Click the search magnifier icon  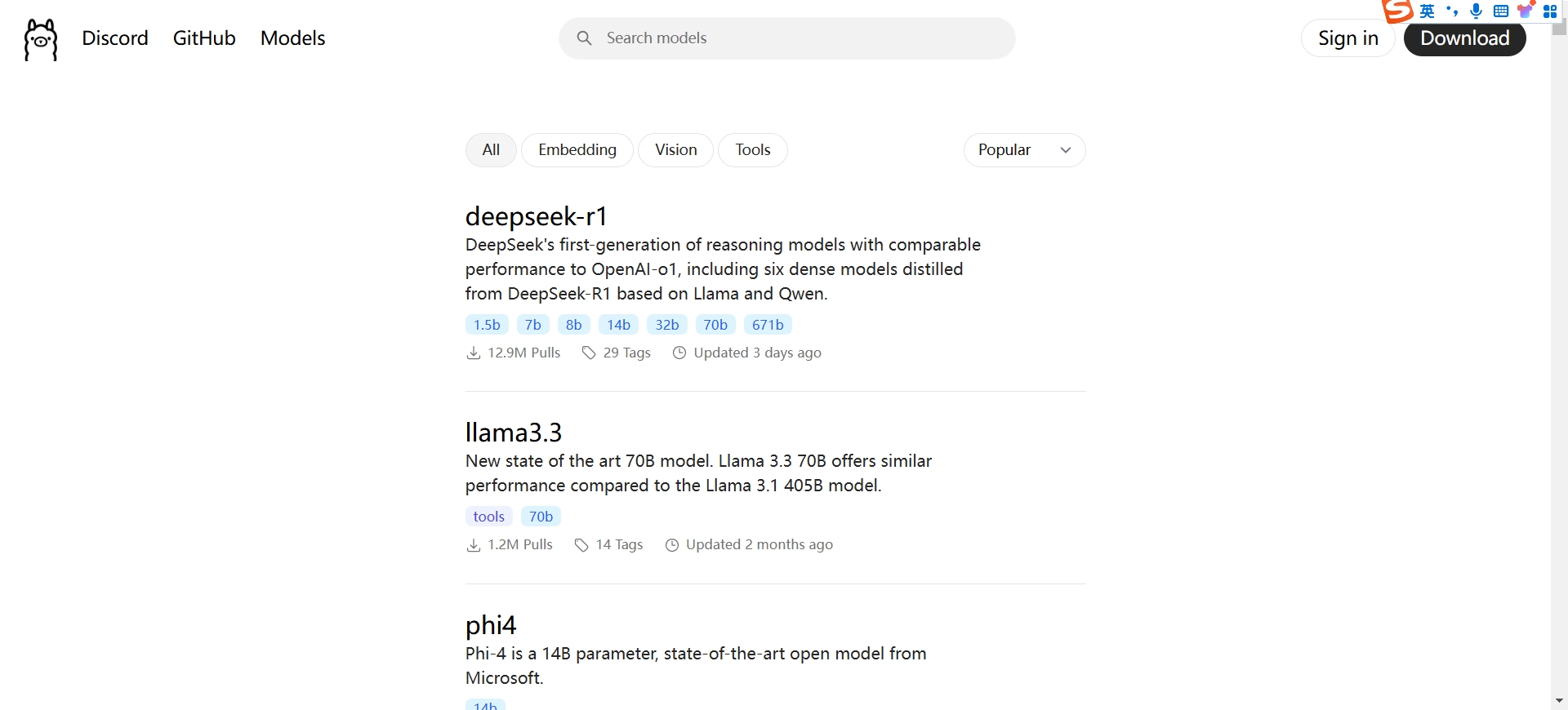coord(584,38)
